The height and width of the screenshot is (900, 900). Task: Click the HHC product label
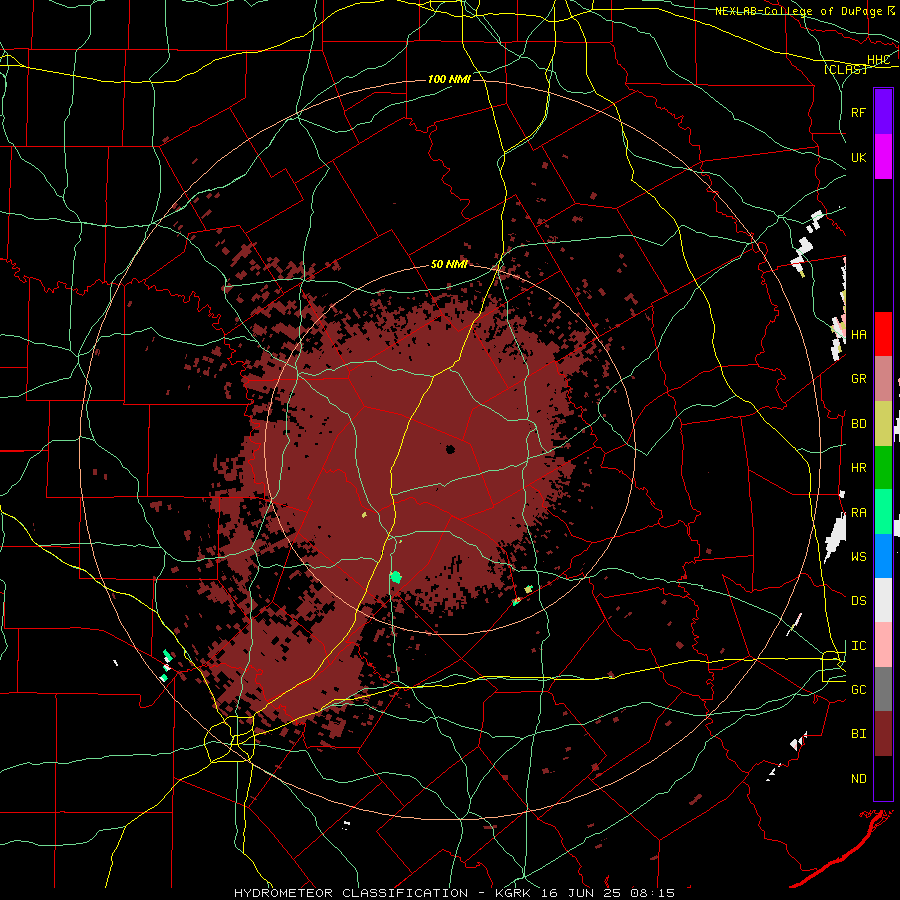tap(878, 60)
